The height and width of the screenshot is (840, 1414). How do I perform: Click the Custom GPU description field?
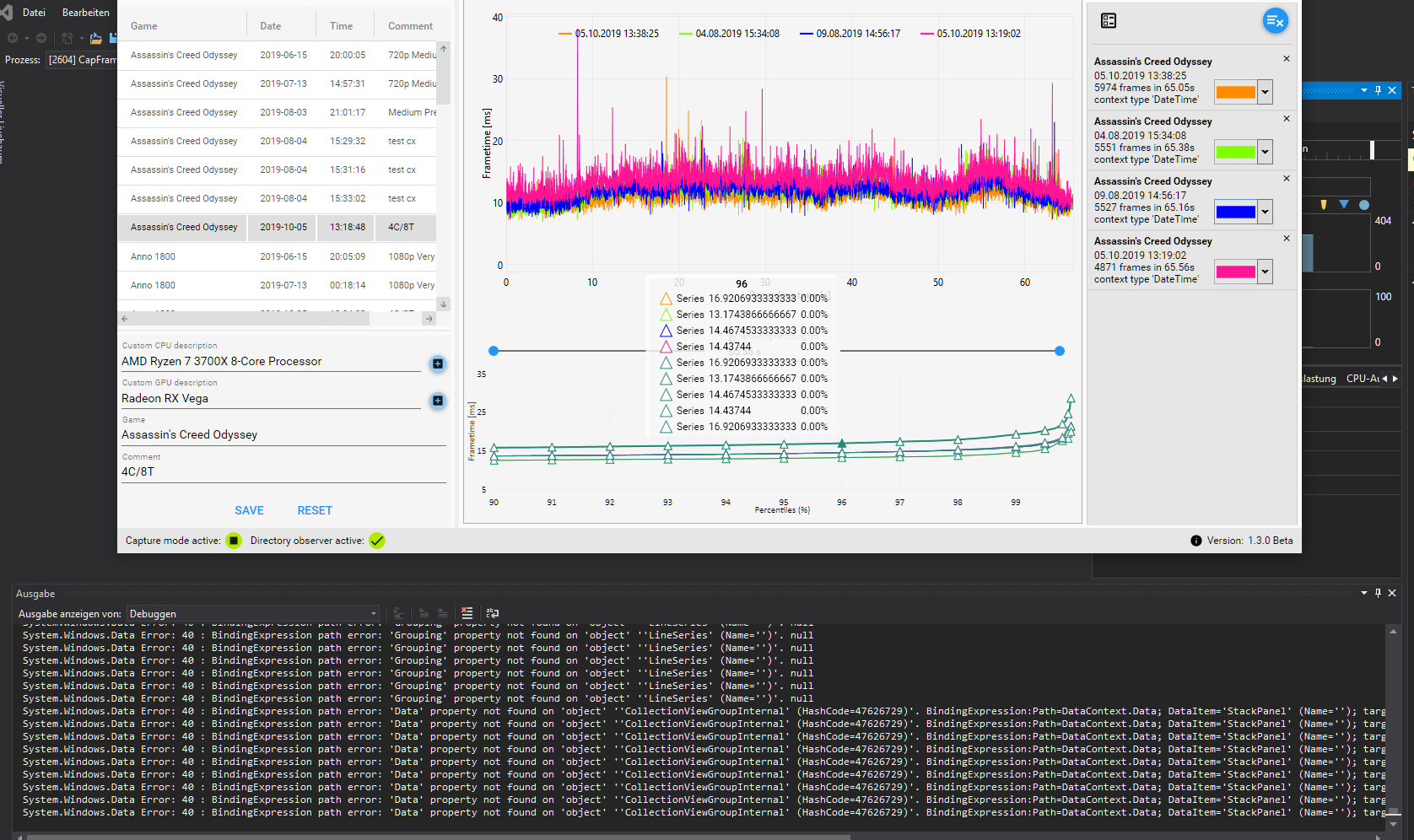(271, 398)
